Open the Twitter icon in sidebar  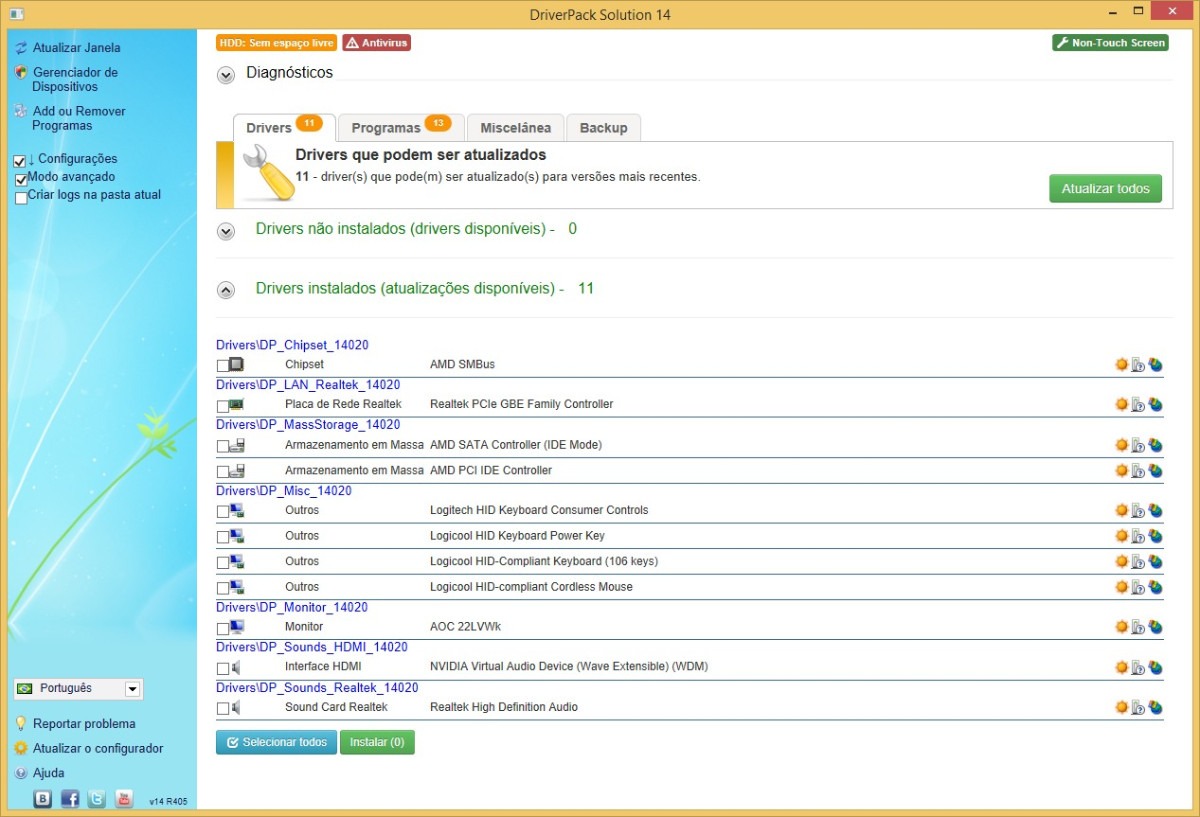(x=97, y=798)
